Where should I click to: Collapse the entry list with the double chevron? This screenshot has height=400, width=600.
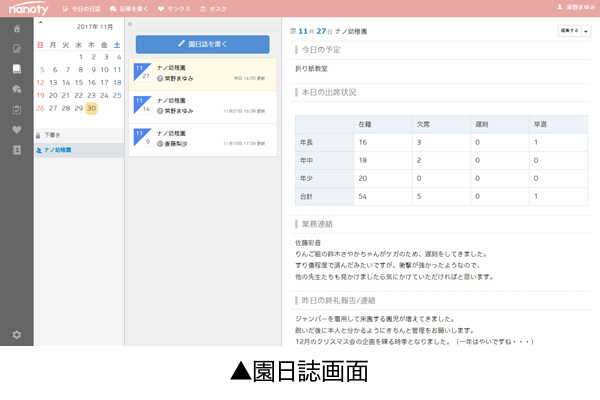(x=131, y=24)
